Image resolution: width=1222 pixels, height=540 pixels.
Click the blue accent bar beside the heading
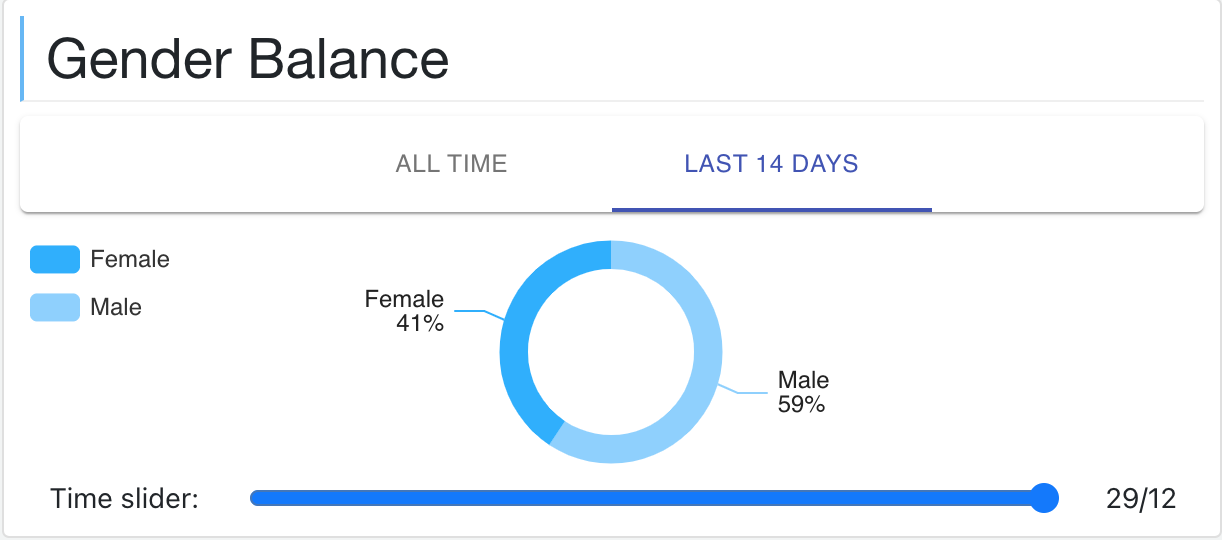22,58
